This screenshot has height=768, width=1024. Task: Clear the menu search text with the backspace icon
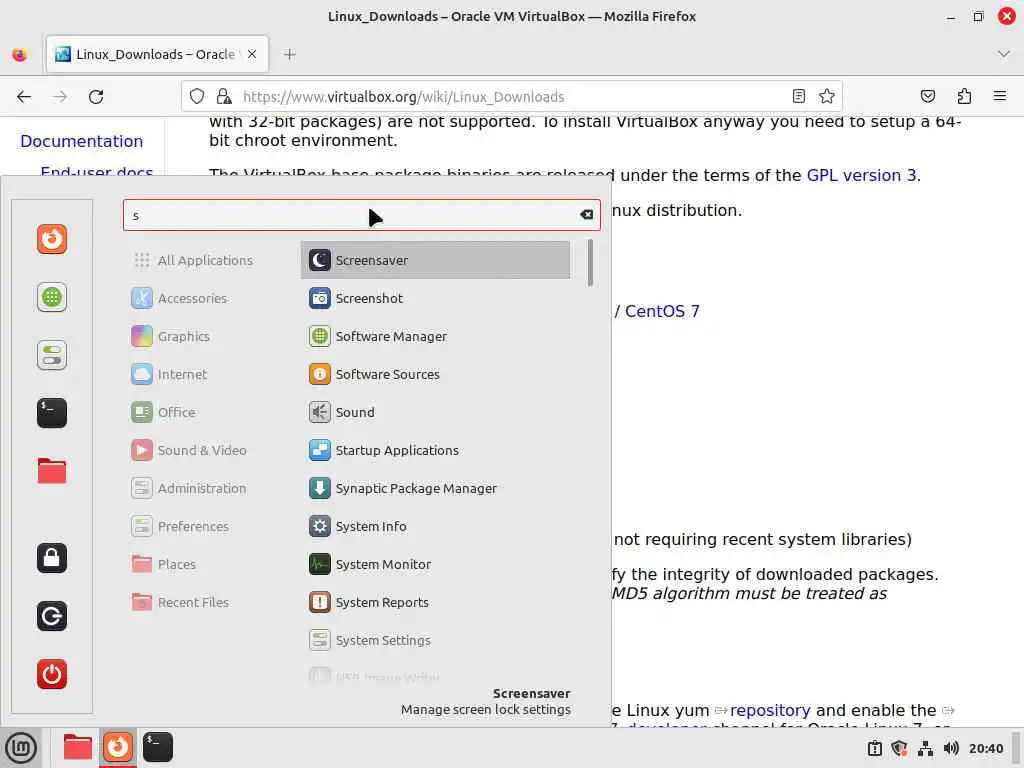coord(586,215)
